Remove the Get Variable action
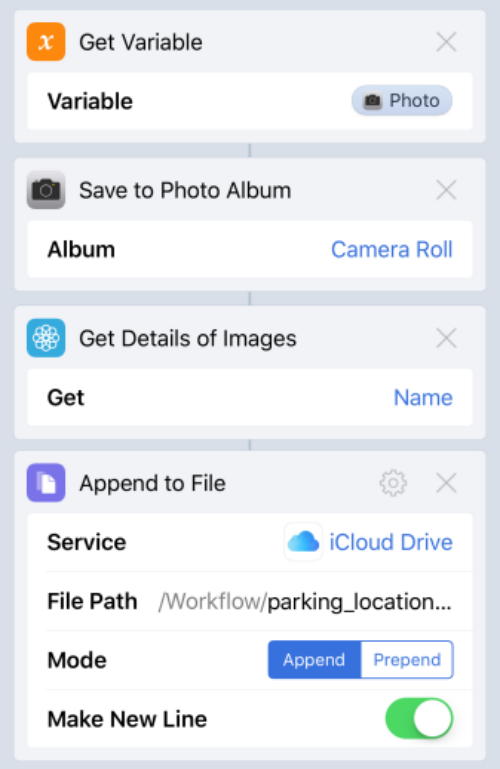Viewport: 500px width, 769px height. pos(446,42)
